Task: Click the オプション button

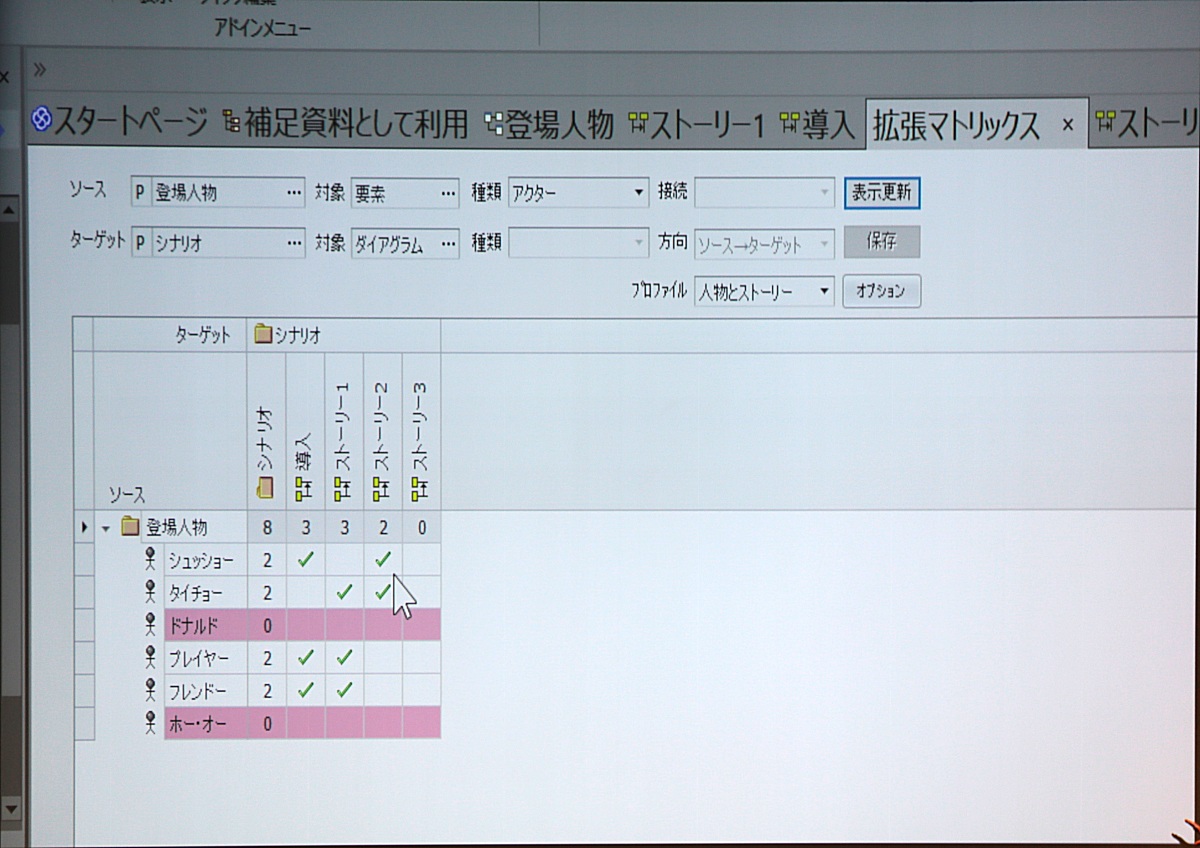Action: coord(881,292)
